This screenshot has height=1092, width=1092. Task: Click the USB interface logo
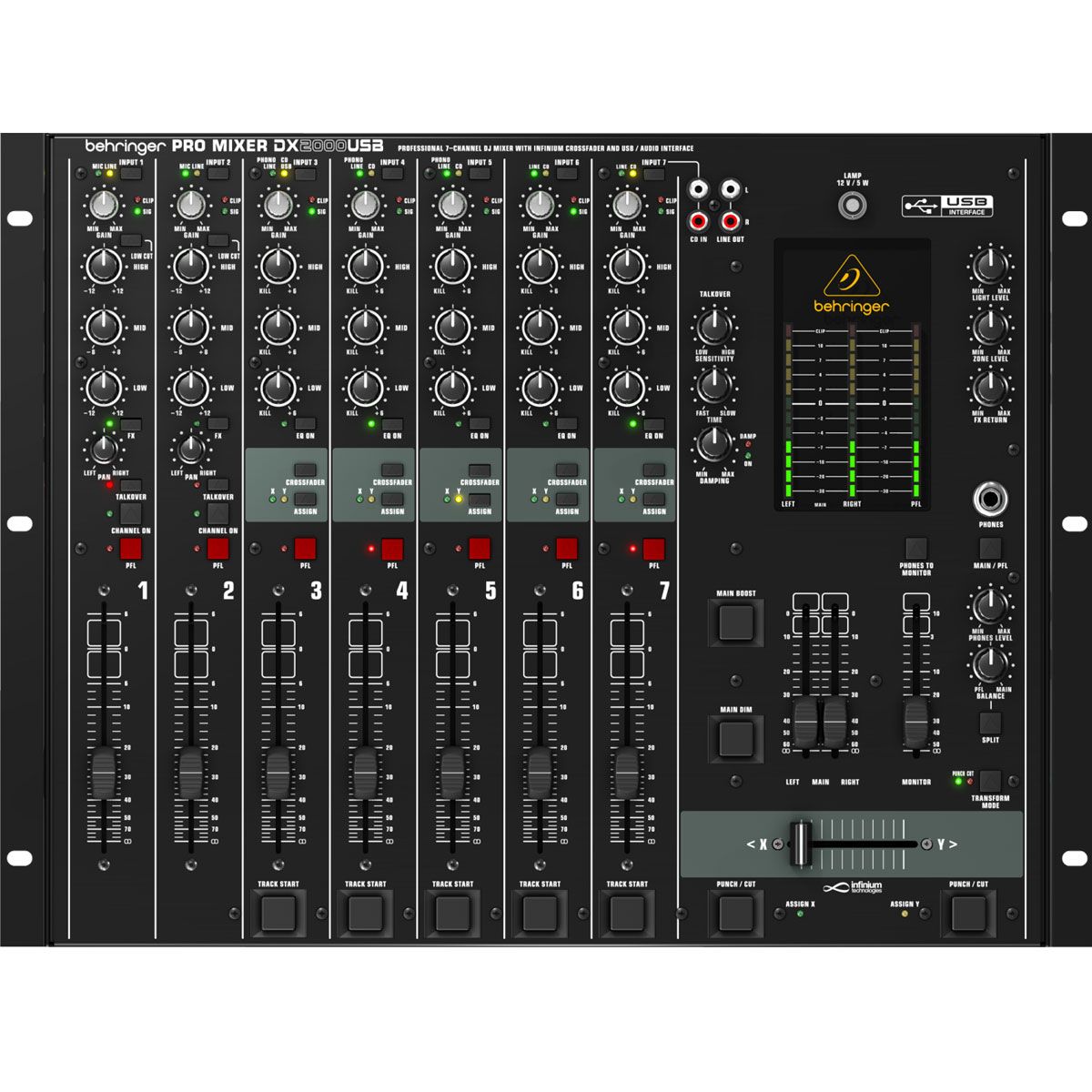tap(947, 207)
